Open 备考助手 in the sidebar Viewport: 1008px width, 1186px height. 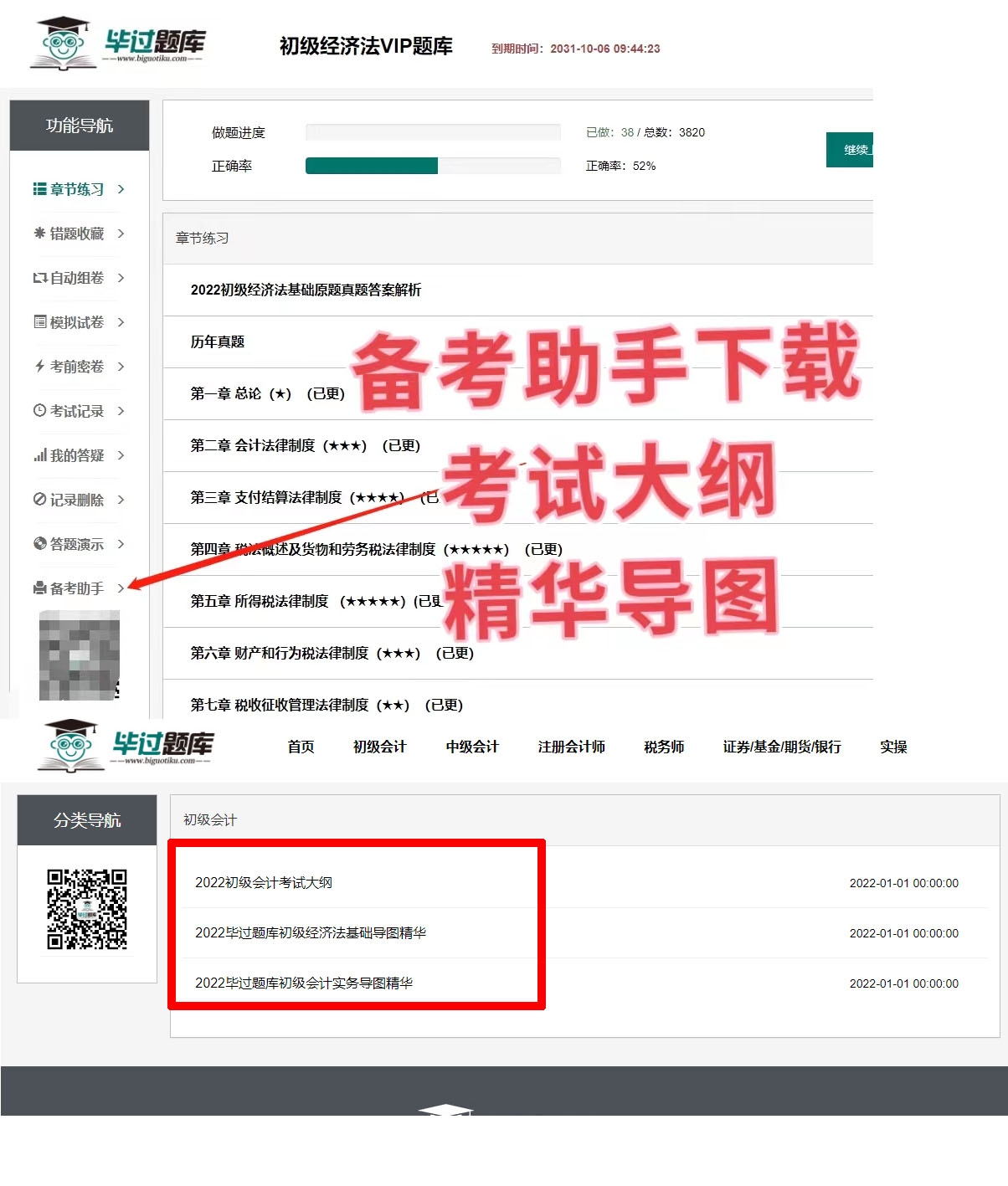click(x=77, y=588)
